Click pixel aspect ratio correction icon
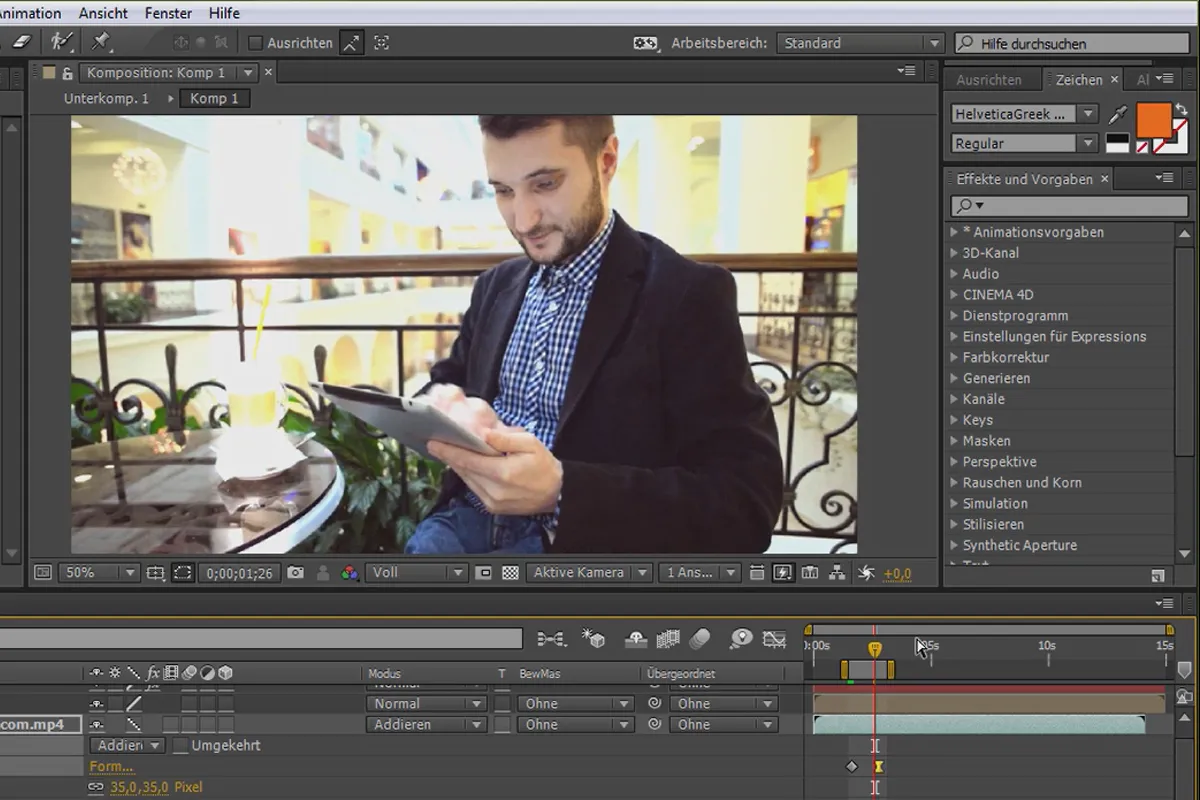This screenshot has height=800, width=1200. tap(757, 573)
